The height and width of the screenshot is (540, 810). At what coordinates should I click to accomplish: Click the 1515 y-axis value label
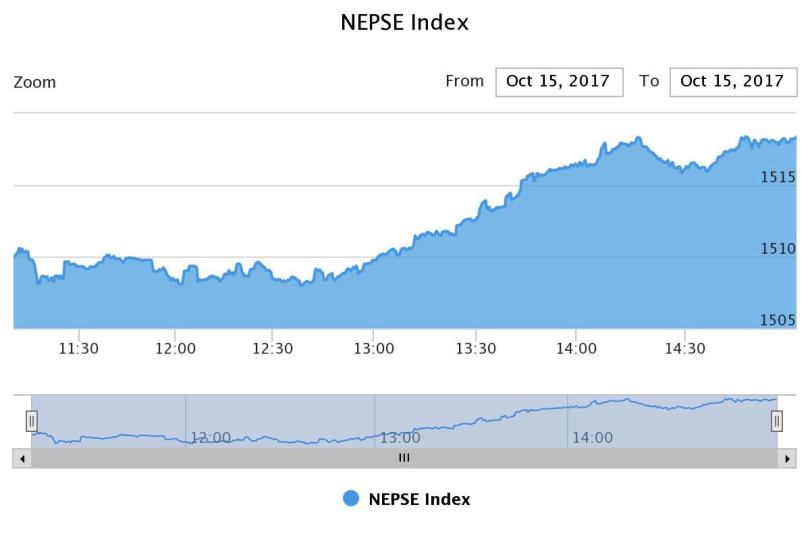[778, 177]
